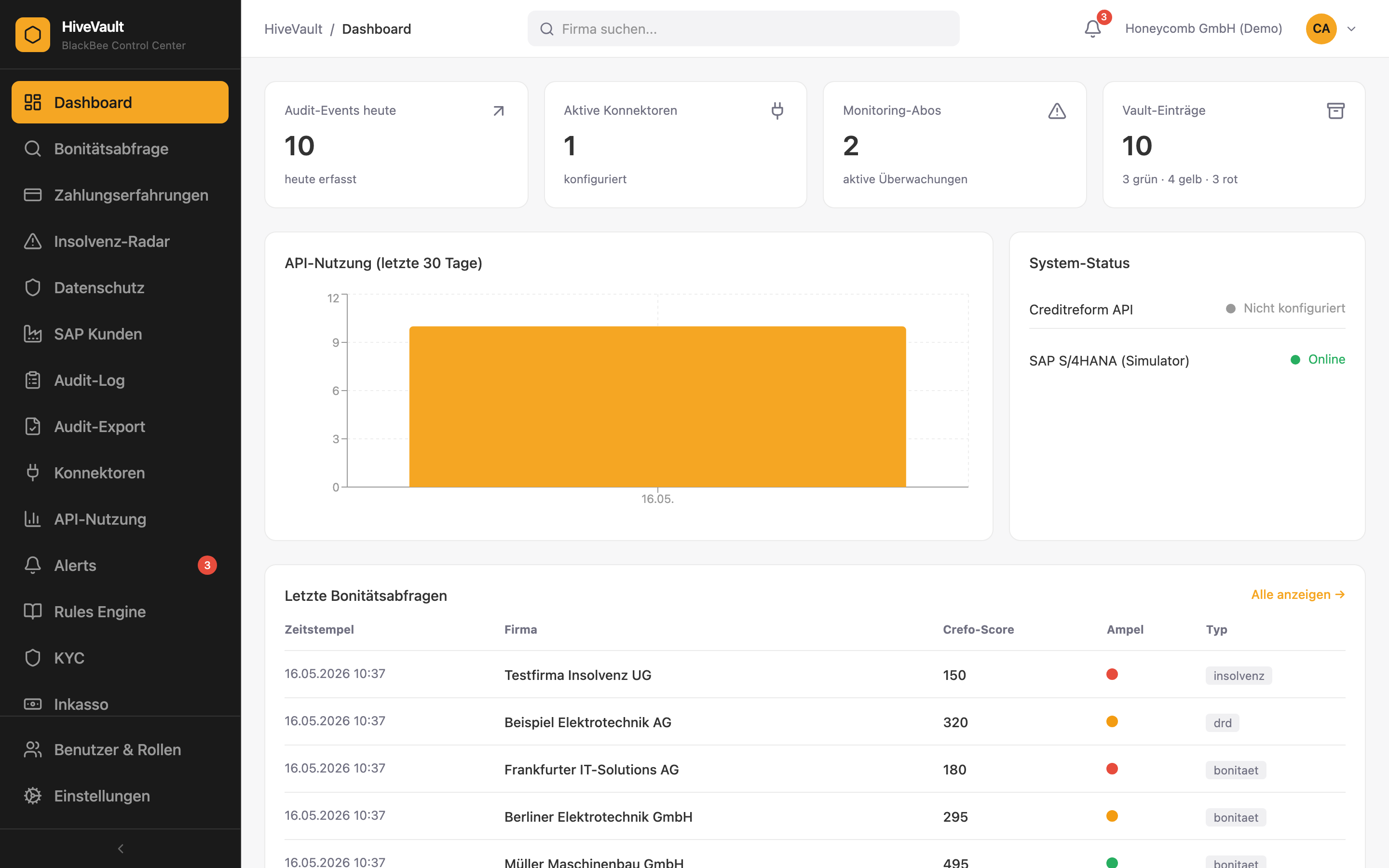This screenshot has height=868, width=1389.
Task: Click the Benutzer & Rollen users icon
Action: [x=33, y=750]
